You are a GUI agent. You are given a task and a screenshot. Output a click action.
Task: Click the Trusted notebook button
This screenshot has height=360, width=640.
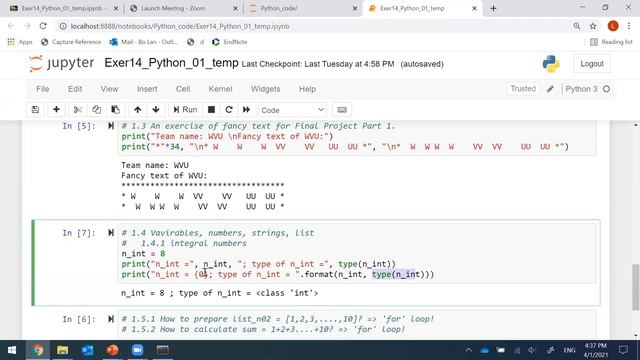[x=523, y=89]
